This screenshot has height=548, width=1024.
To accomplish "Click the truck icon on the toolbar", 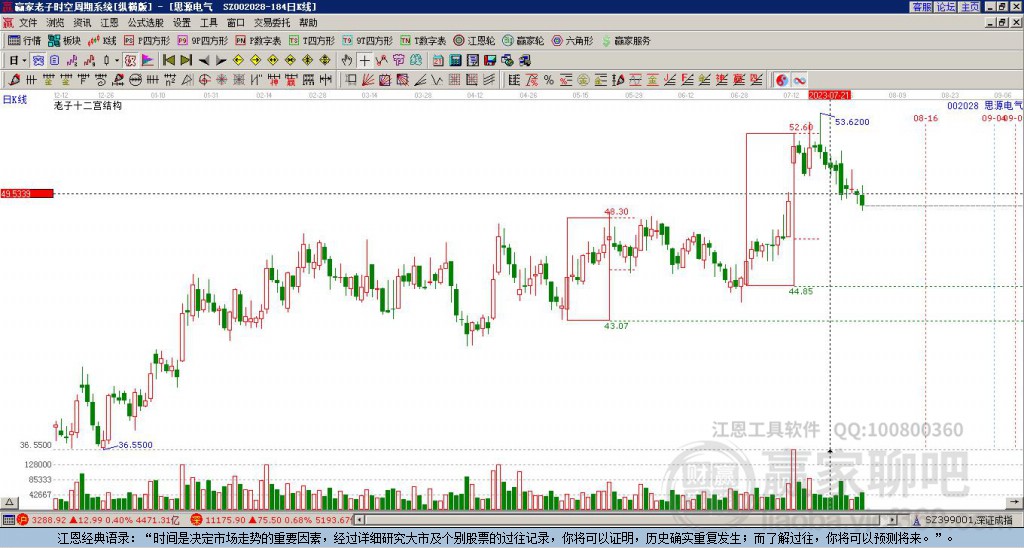I will pos(524,60).
